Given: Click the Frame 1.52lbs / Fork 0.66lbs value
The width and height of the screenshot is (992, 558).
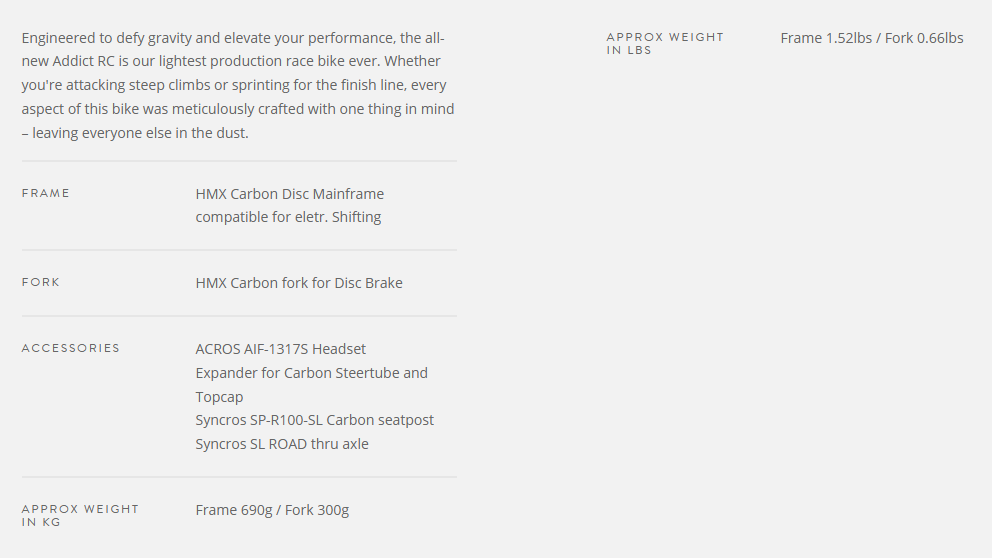Looking at the screenshot, I should 872,38.
